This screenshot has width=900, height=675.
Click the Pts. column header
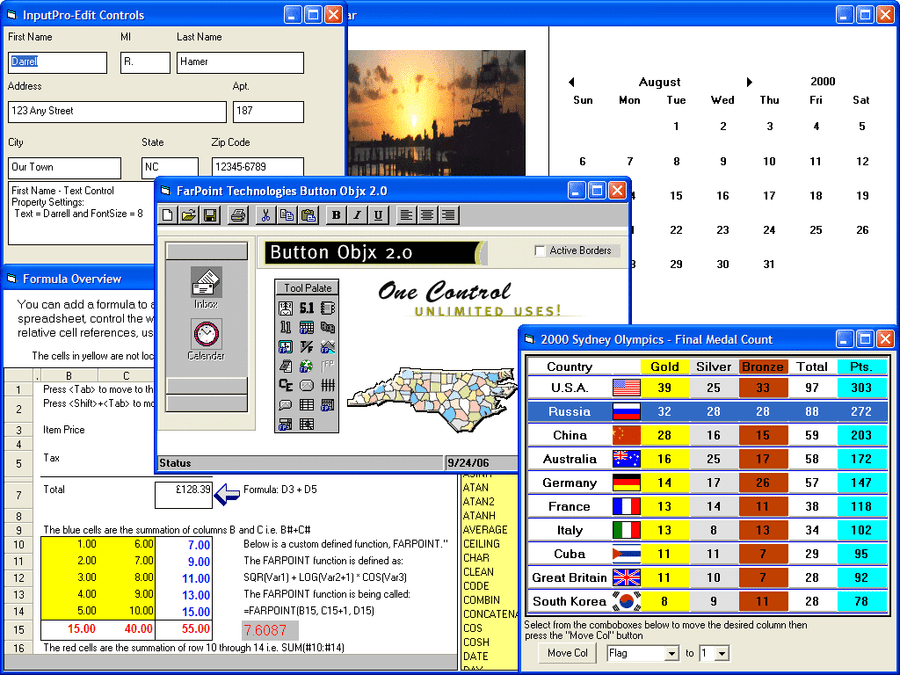pos(862,367)
